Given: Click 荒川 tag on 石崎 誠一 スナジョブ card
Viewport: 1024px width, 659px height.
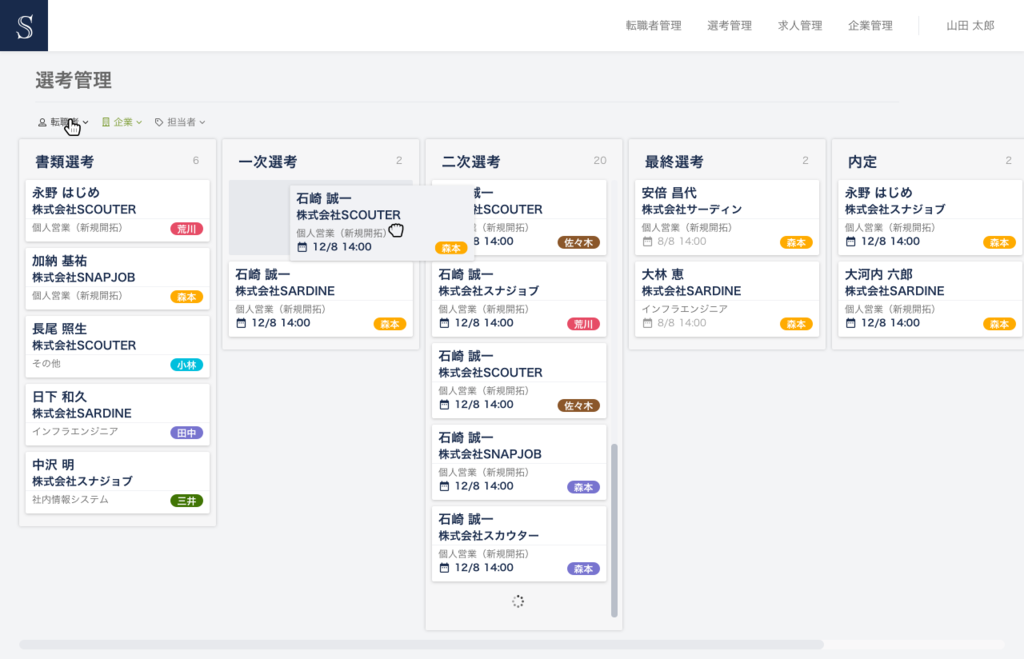Looking at the screenshot, I should point(583,324).
